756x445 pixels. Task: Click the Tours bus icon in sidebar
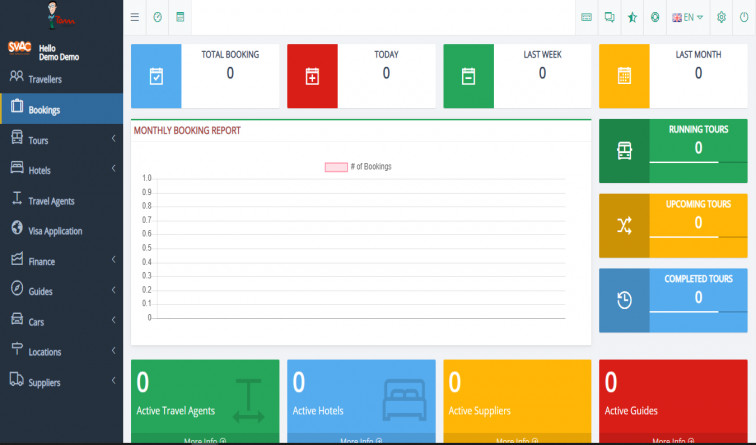pyautogui.click(x=17, y=137)
